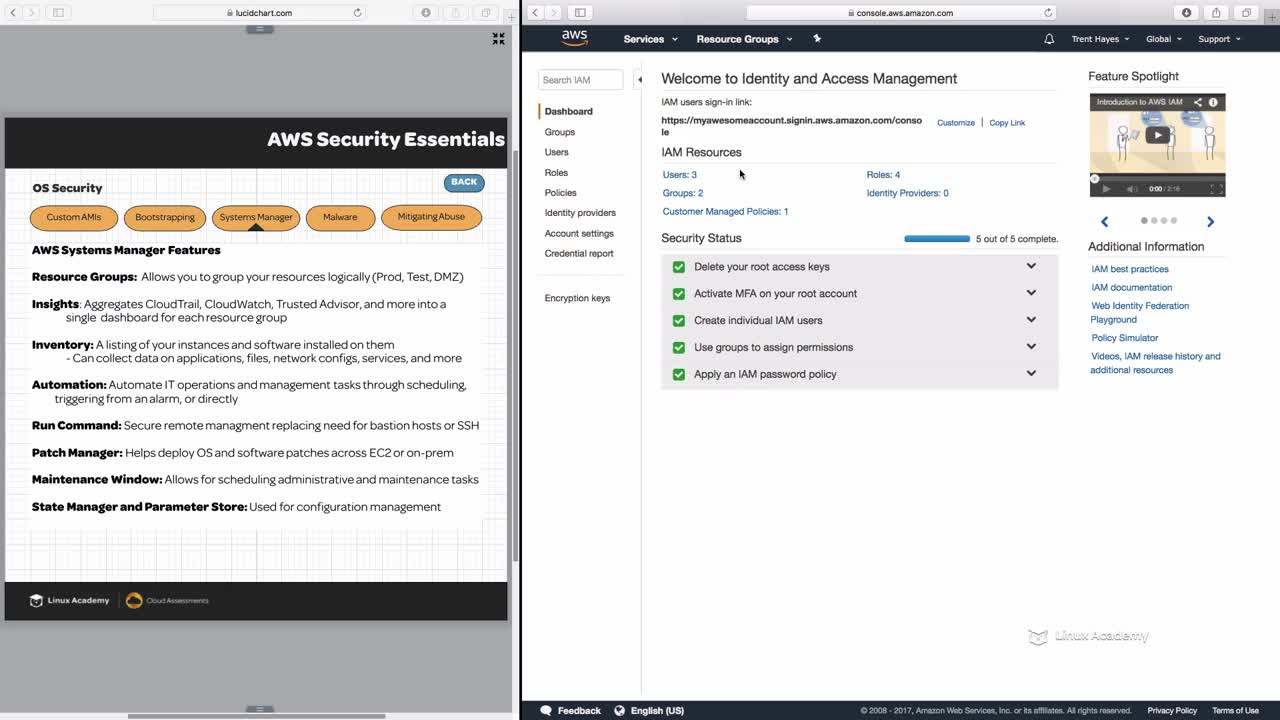The height and width of the screenshot is (720, 1280).
Task: Click the Apply an IAM password policy checkmark
Action: 679,374
